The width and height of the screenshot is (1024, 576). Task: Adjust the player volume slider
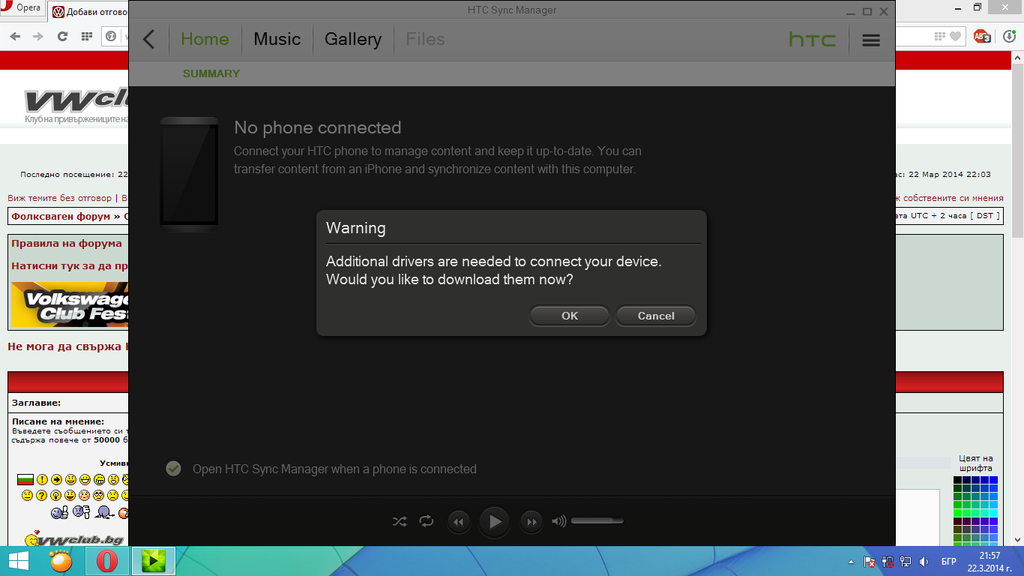(597, 520)
